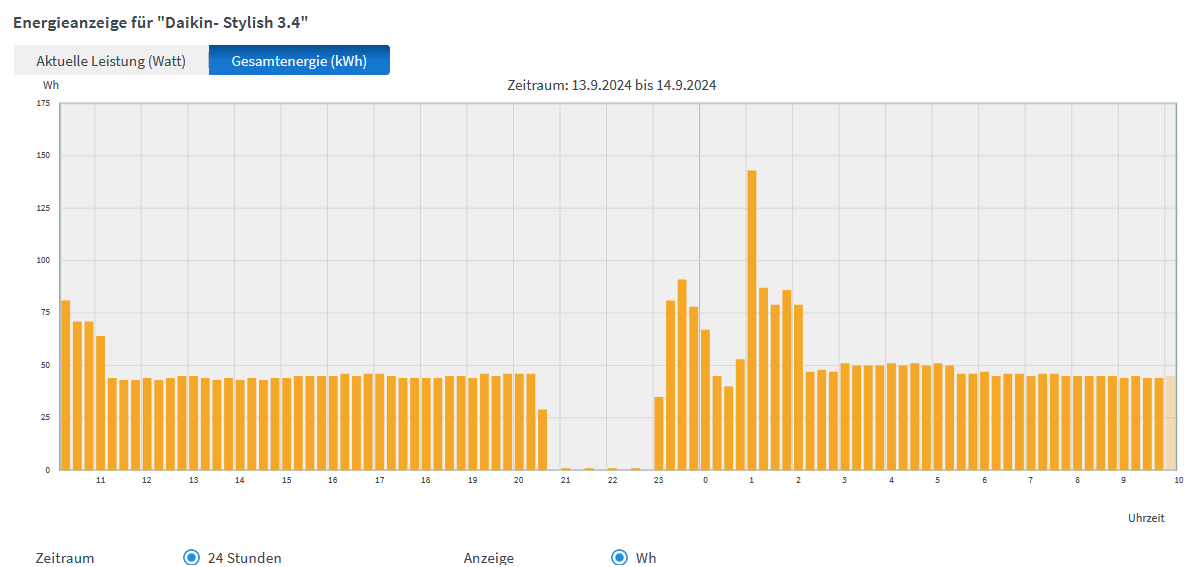Screen dimensions: 1196x567
Task: Click the 175 value on y-axis
Action: click(43, 104)
